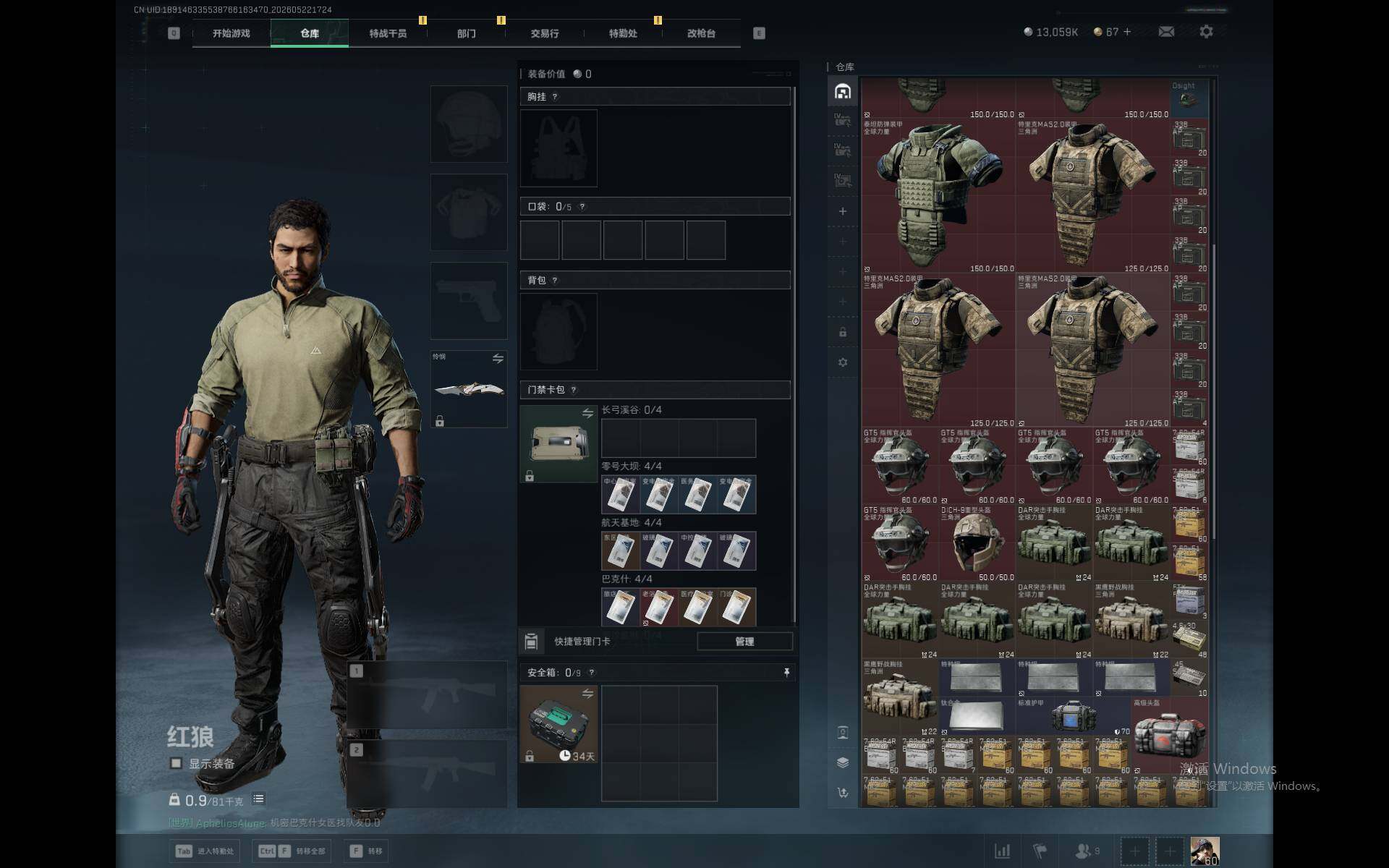
Task: Click the 胸挂 help question mark
Action: (x=555, y=97)
